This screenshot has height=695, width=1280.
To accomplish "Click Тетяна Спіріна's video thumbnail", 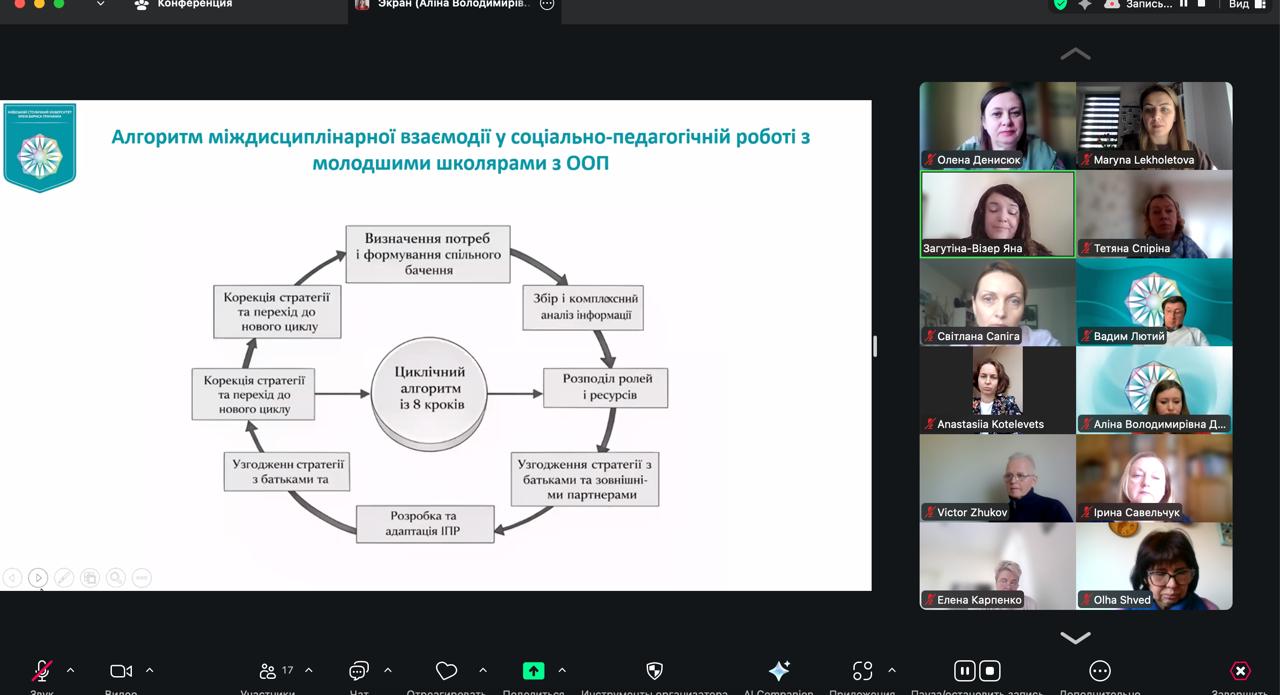I will click(1154, 213).
